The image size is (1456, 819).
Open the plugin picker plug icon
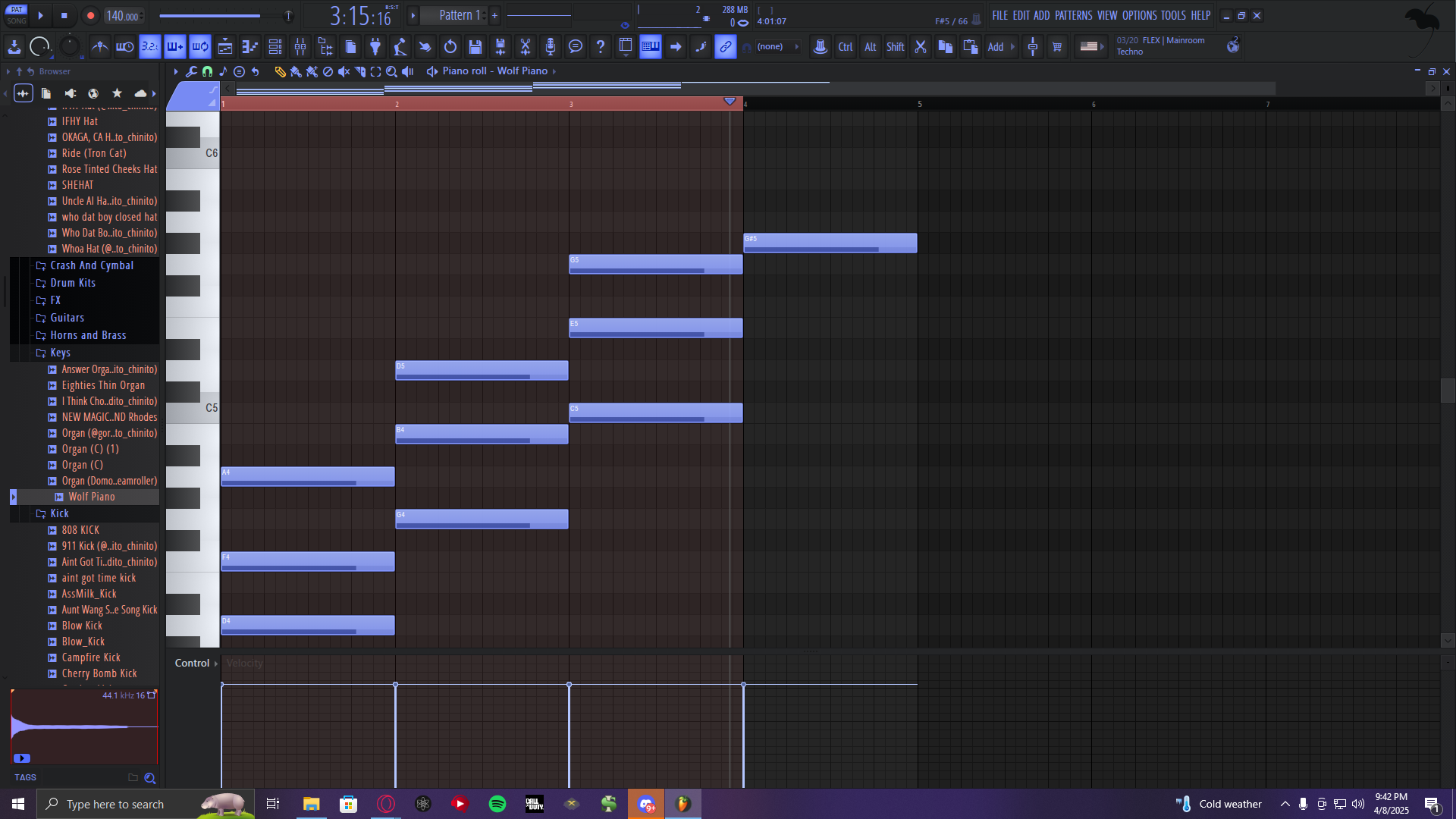coord(375,47)
